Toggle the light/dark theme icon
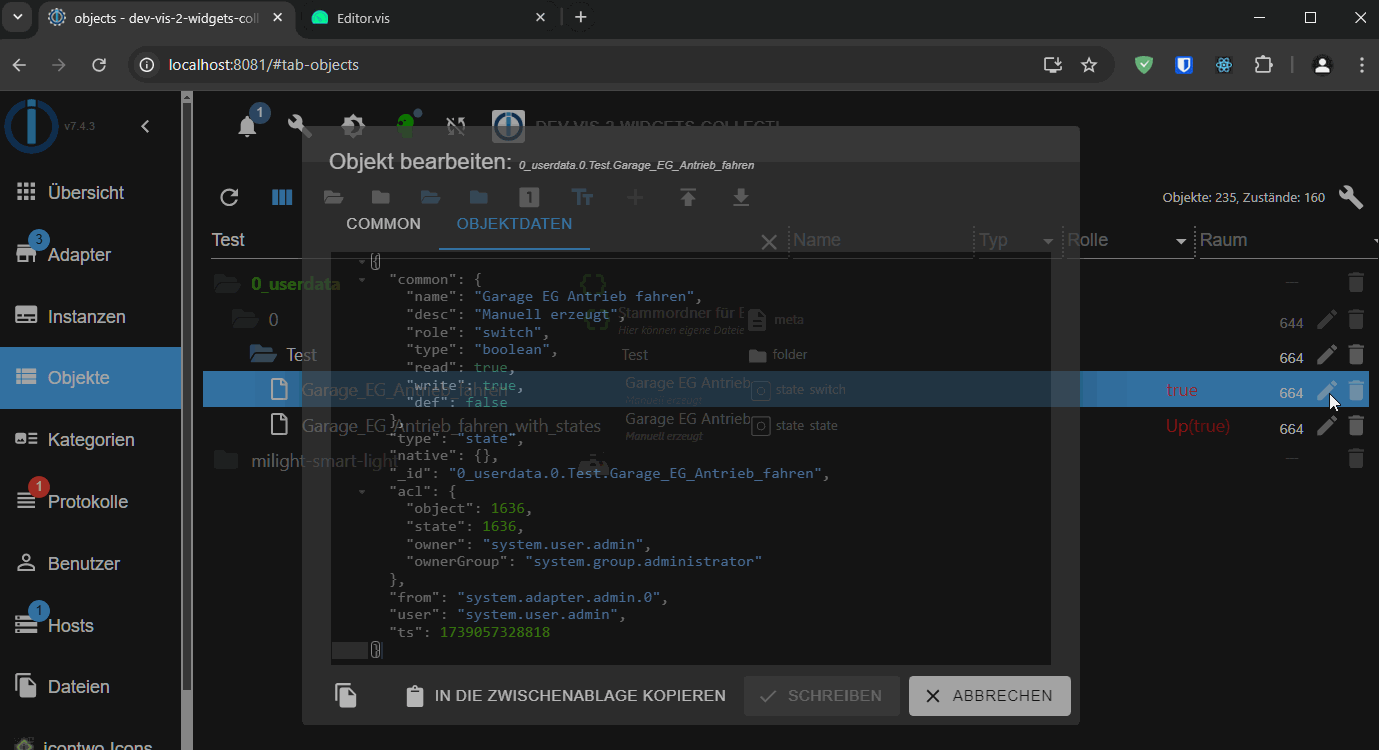Image resolution: width=1379 pixels, height=750 pixels. point(353,126)
